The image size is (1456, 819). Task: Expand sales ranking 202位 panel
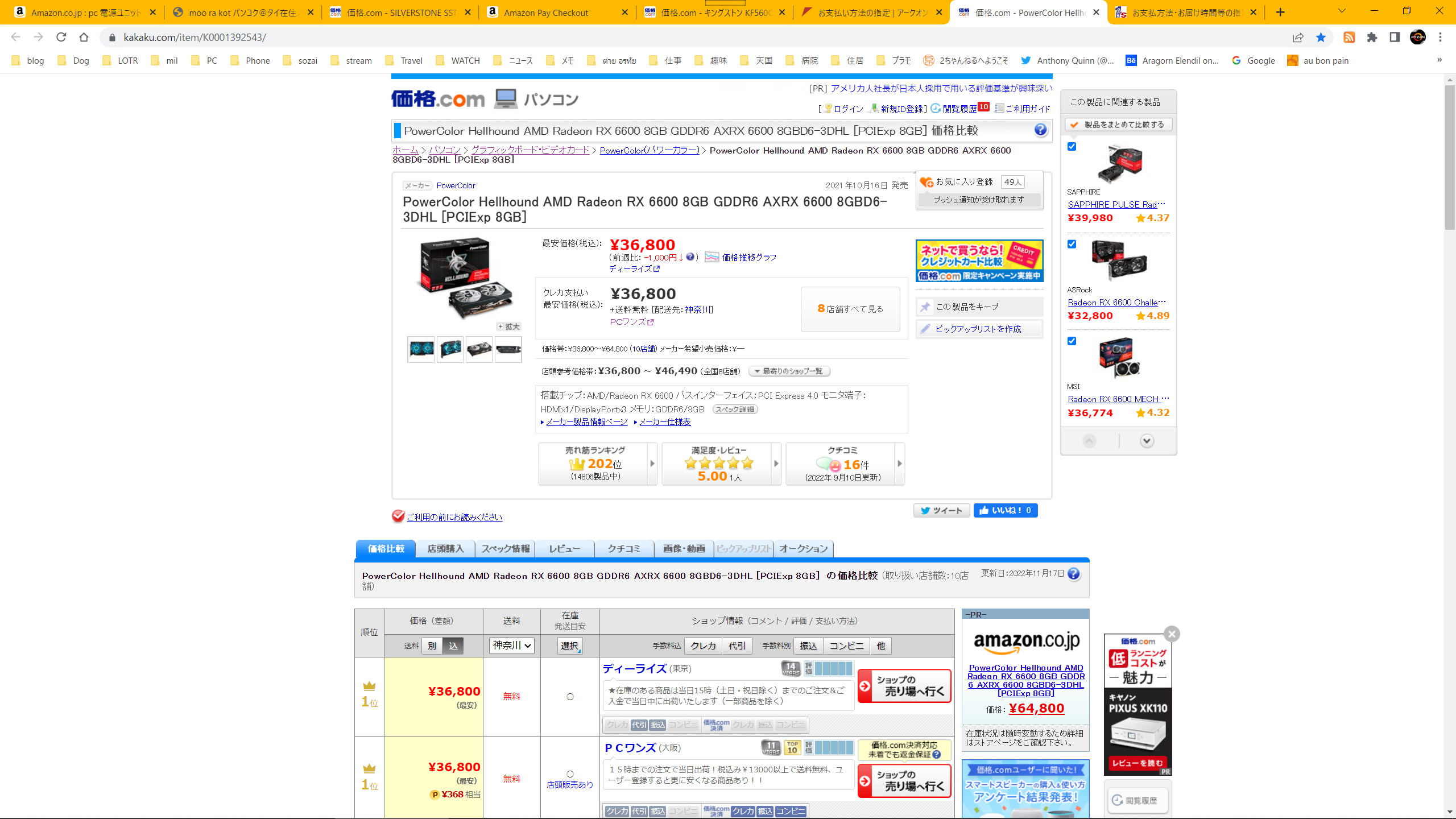598,464
